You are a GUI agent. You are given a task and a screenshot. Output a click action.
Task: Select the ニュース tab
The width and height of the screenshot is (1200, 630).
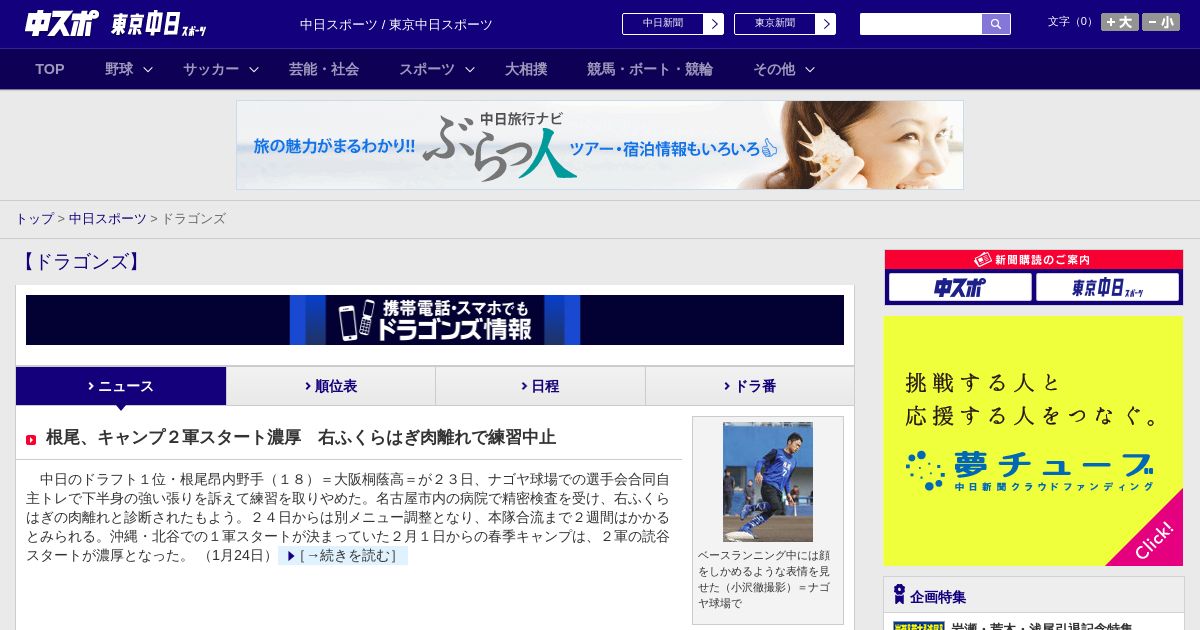tap(121, 386)
